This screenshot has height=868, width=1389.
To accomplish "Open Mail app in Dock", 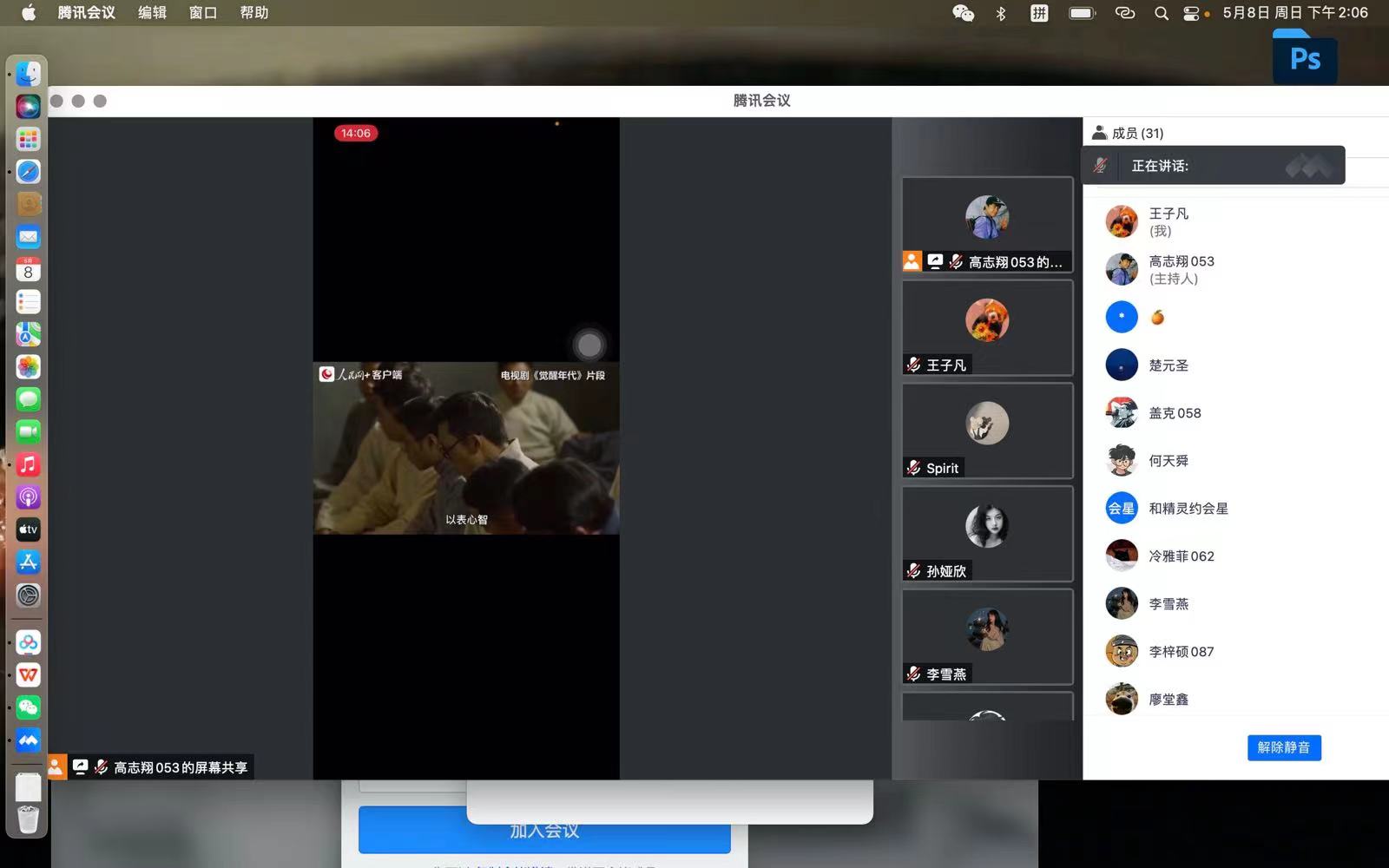I will (x=28, y=236).
